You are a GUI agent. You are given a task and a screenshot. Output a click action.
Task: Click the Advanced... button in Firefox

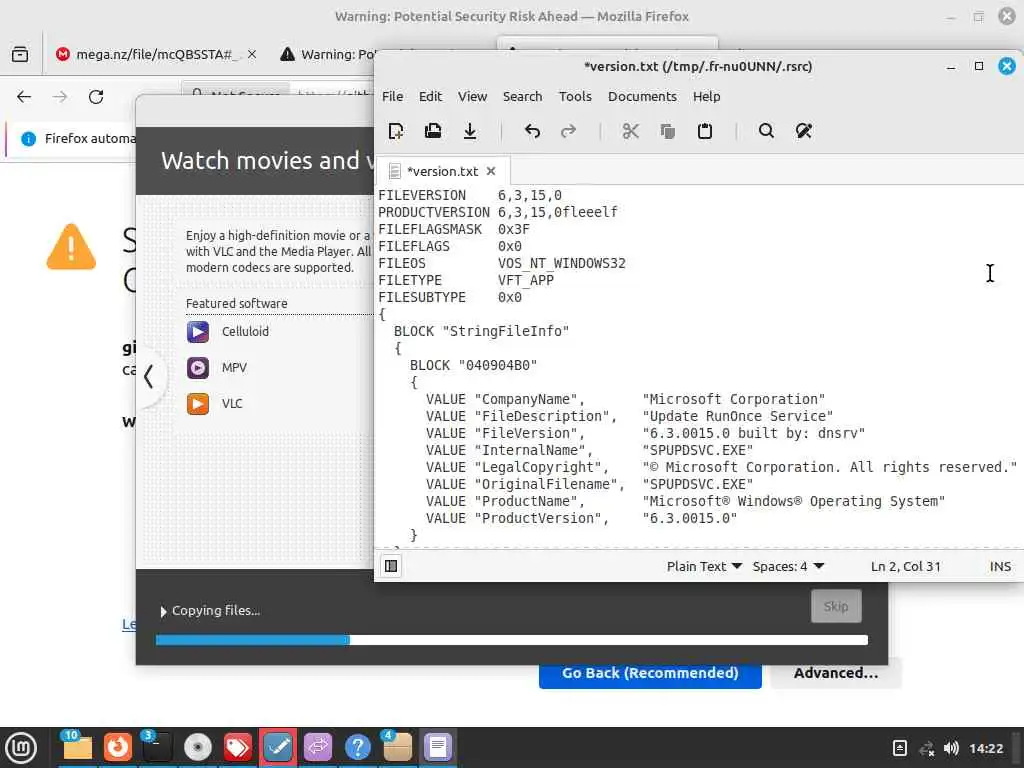tap(836, 673)
